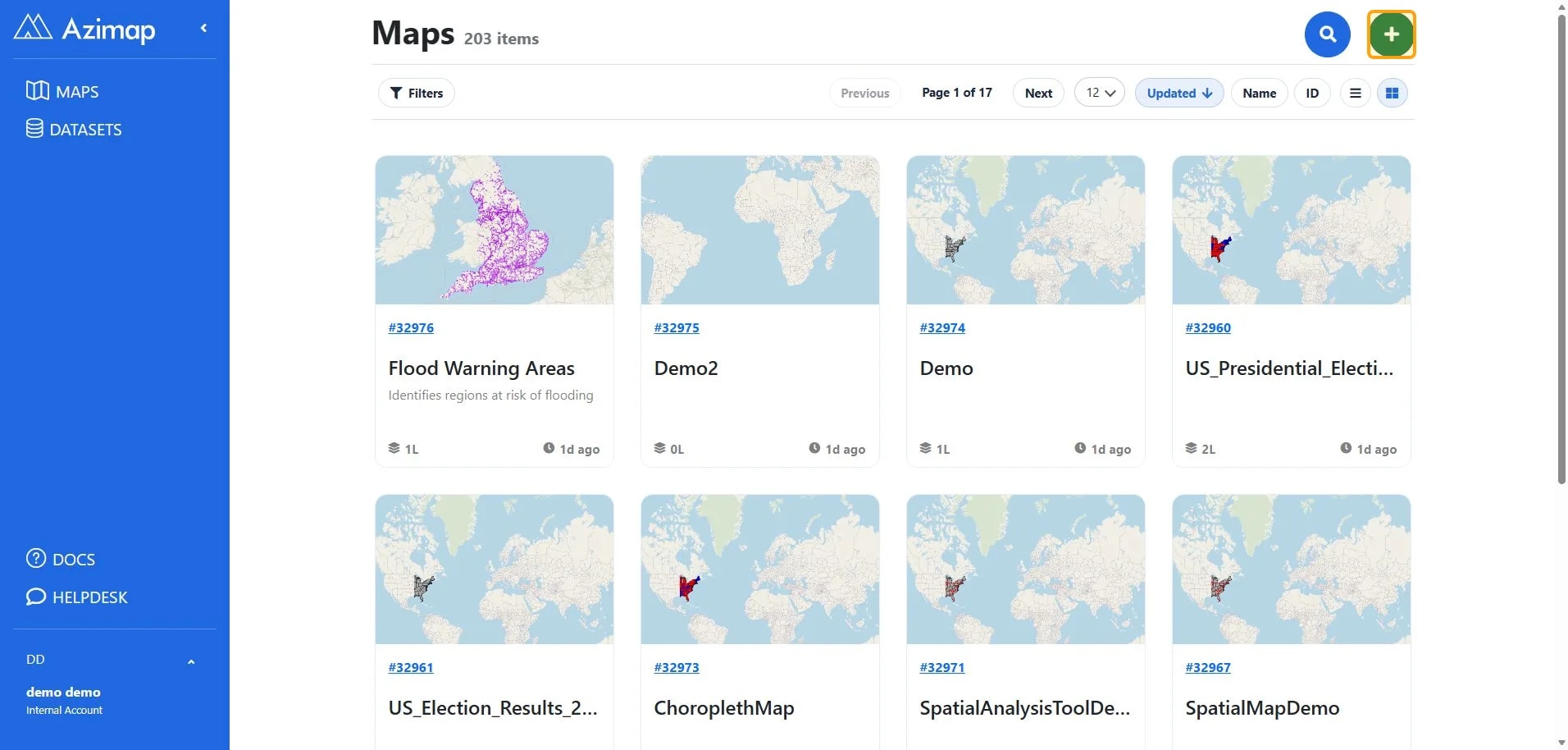Go to DATASETS in the sidebar
1568x750 pixels.
pyautogui.click(x=74, y=129)
